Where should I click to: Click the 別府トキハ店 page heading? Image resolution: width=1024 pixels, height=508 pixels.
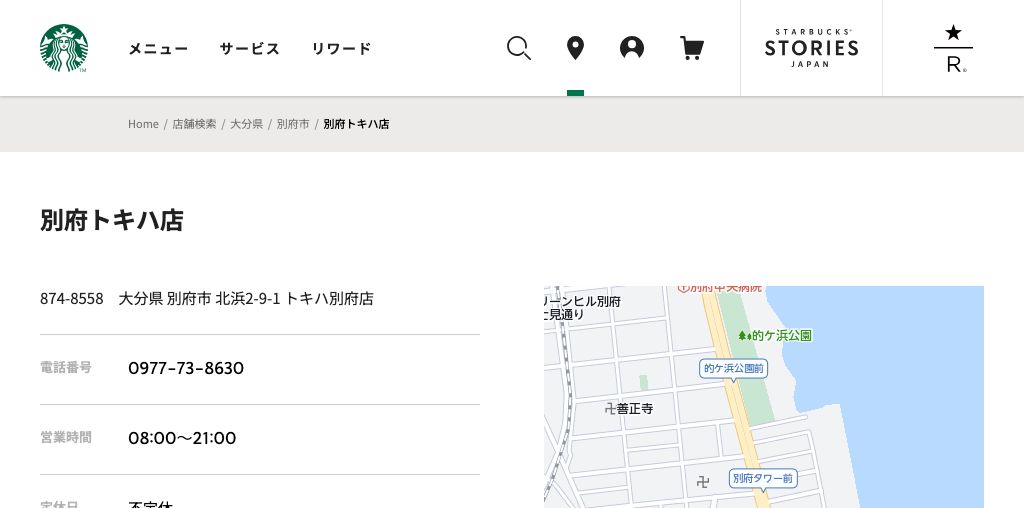pos(112,221)
